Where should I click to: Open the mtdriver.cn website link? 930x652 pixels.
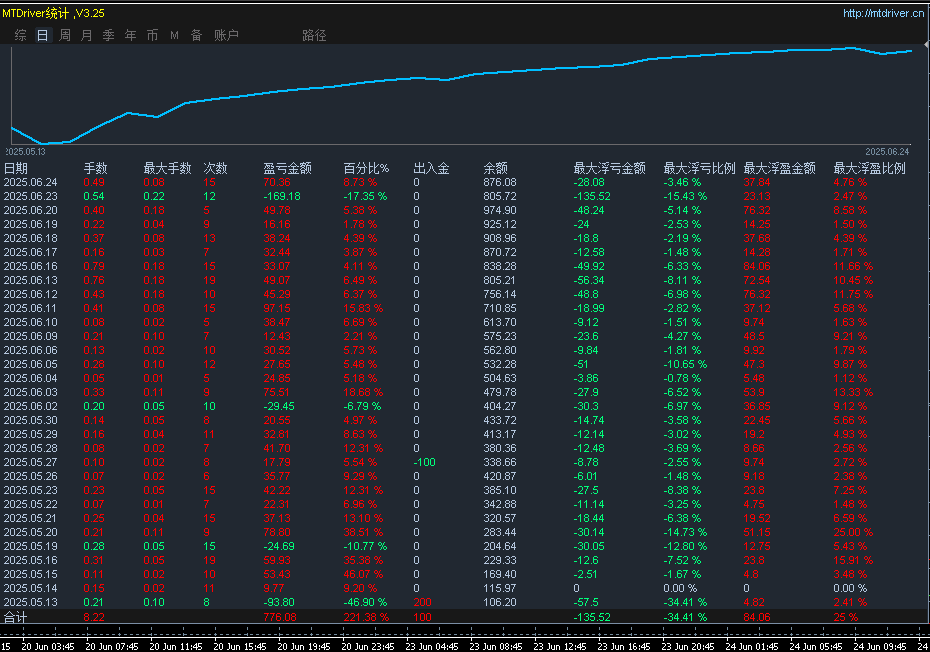882,13
